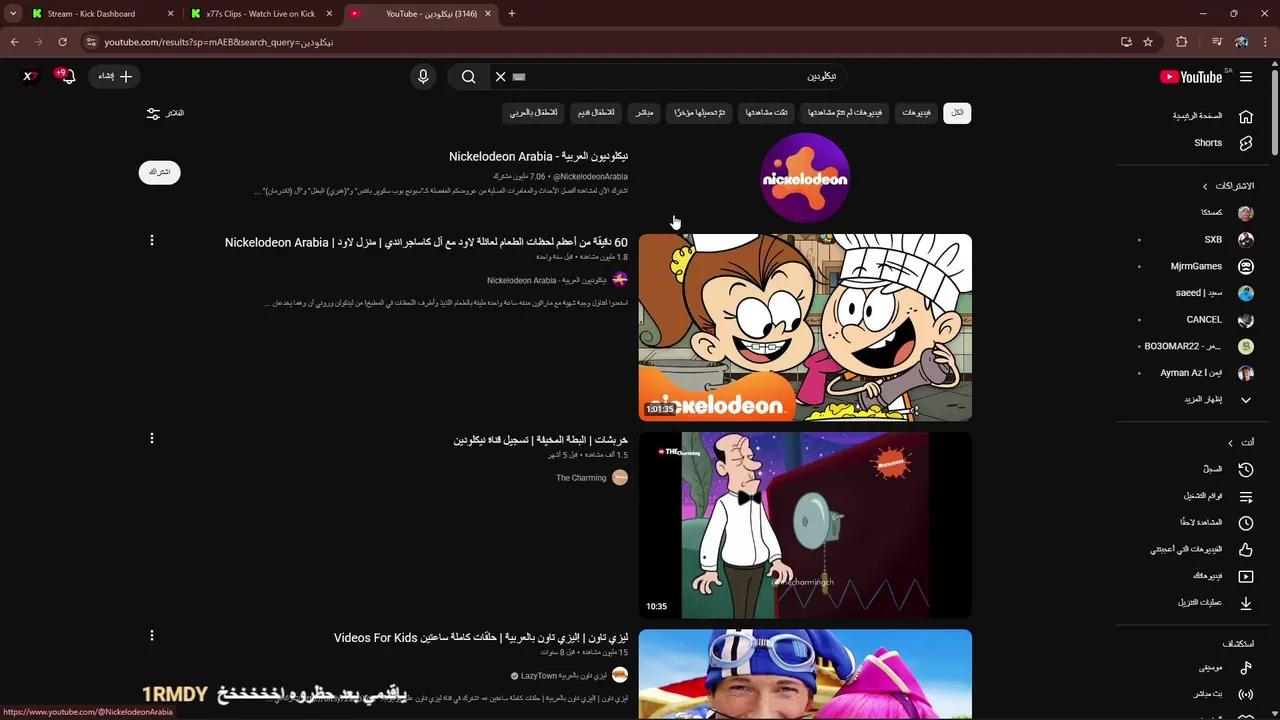Select the Live (مباشر) filter chip

point(644,113)
